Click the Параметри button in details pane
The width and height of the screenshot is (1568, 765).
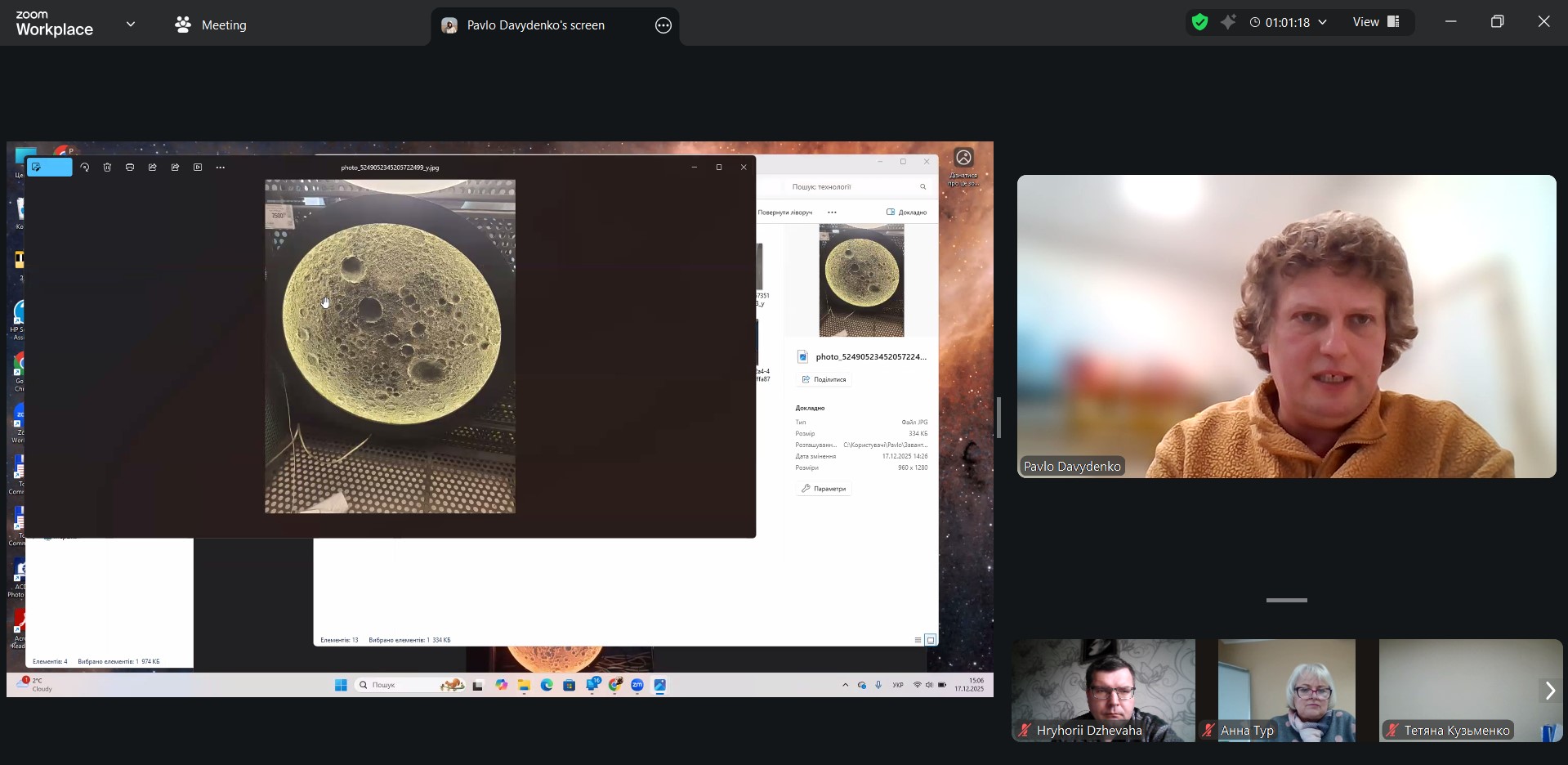coord(824,489)
